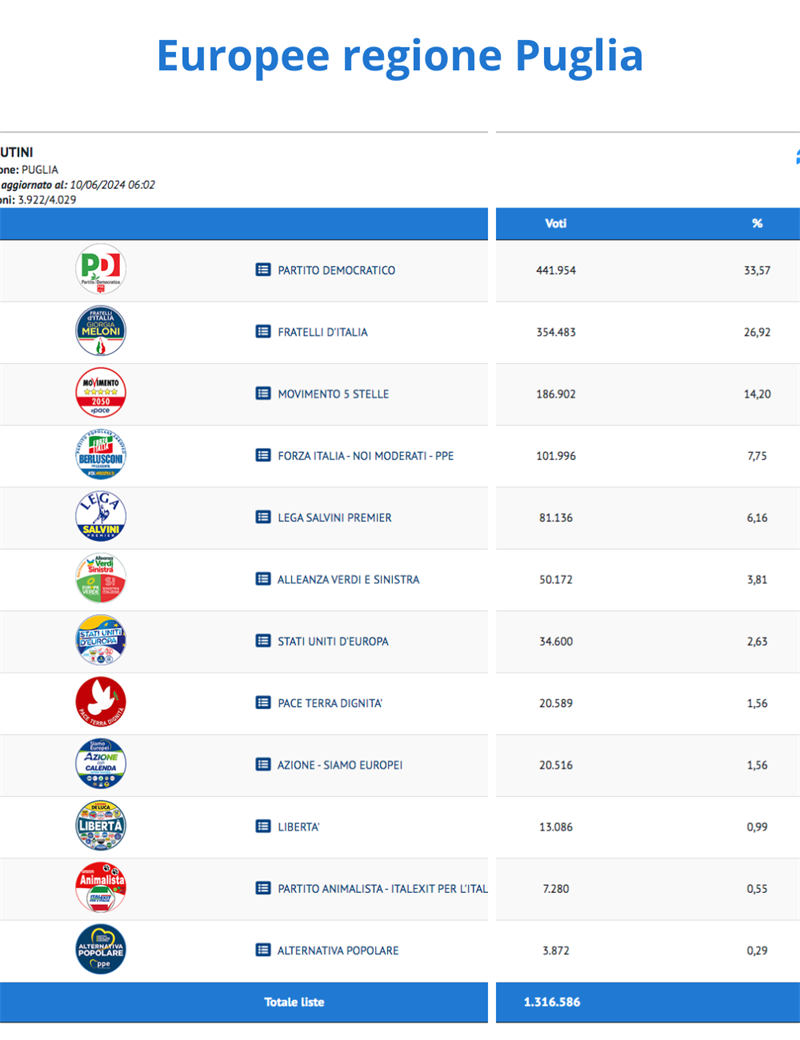
Task: Select the ALTERNATIVA POPOLARE list name
Action: pos(338,950)
